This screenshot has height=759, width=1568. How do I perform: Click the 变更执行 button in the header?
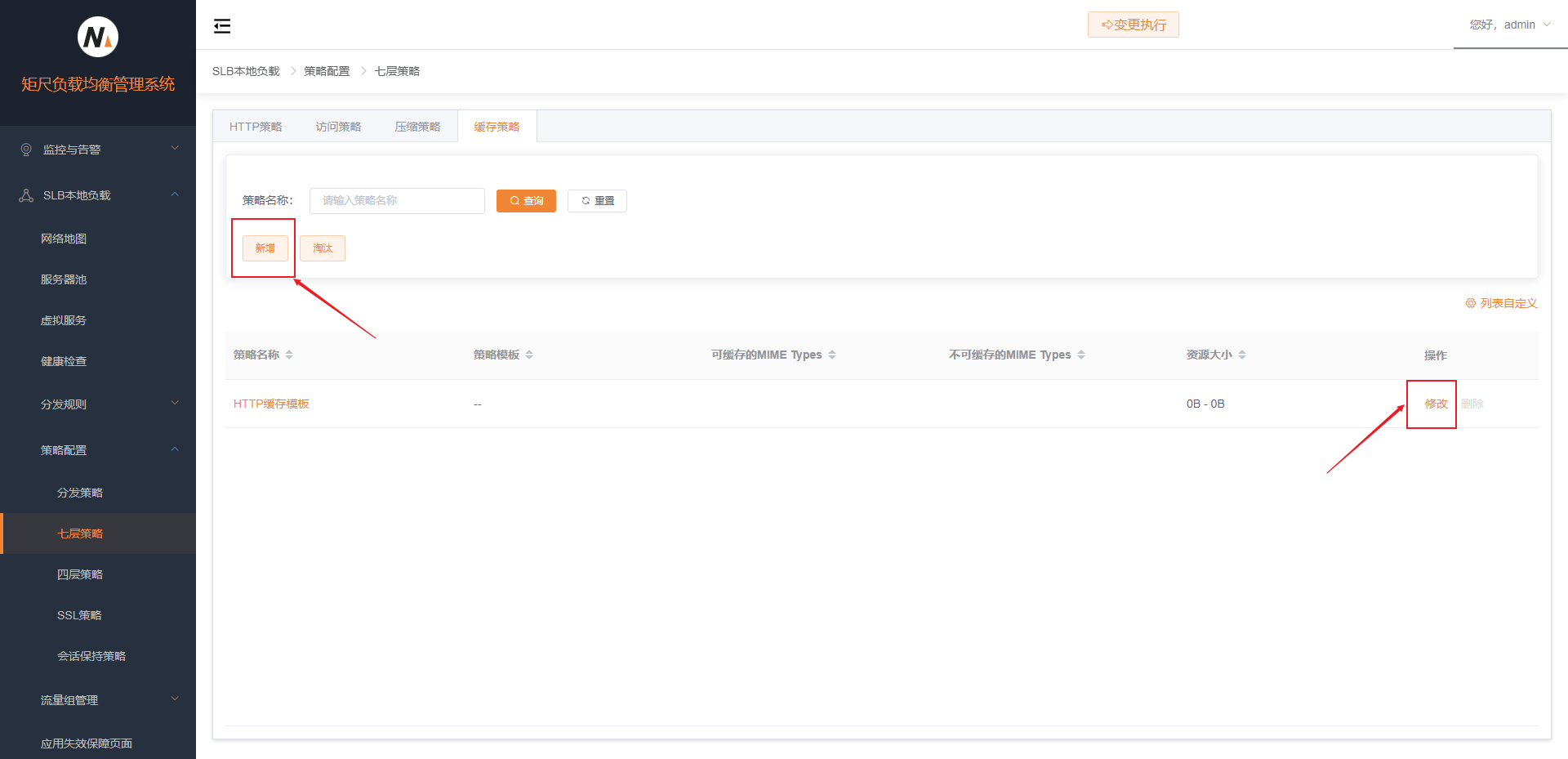point(1133,25)
